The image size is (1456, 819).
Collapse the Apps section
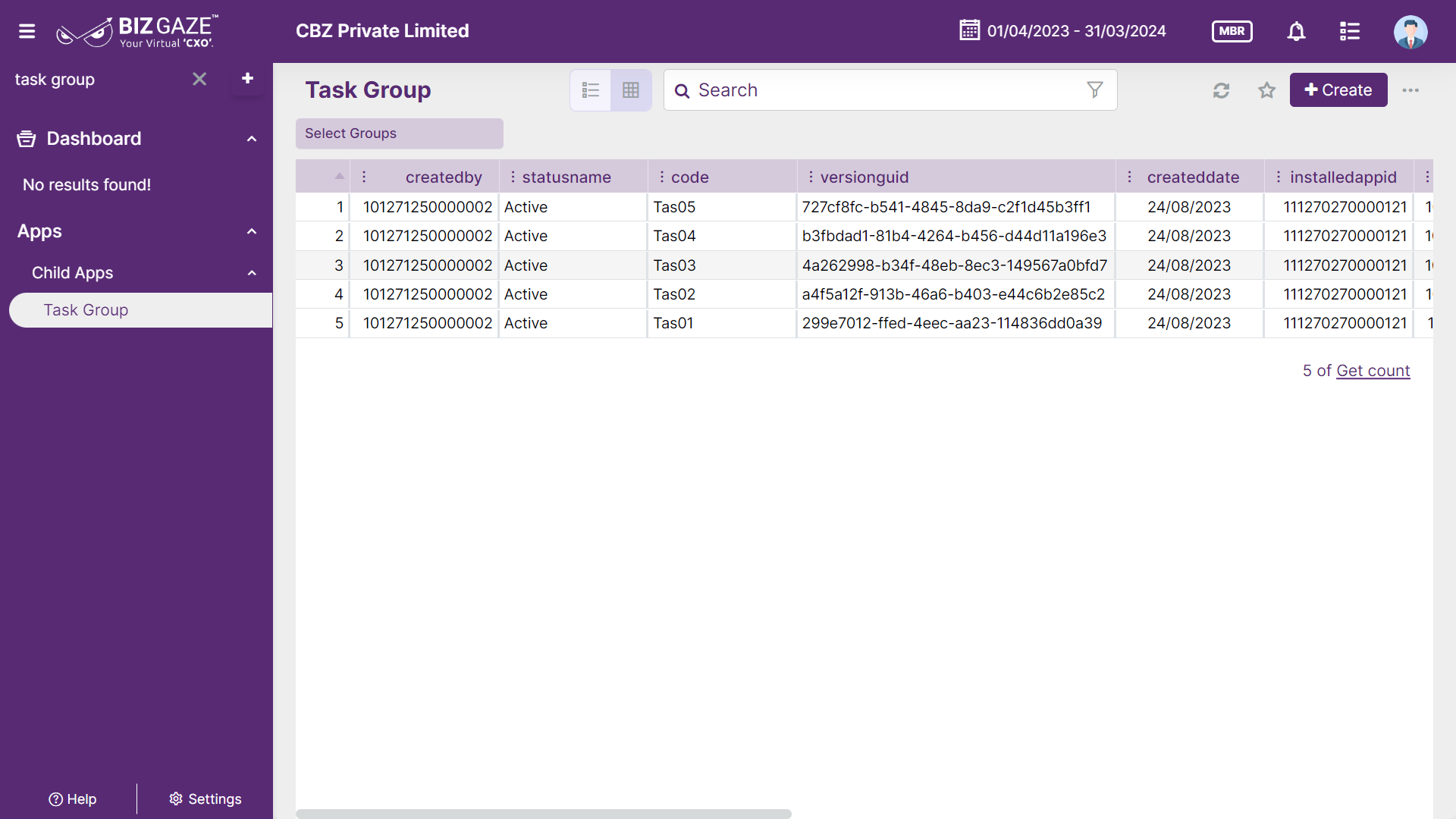tap(252, 231)
